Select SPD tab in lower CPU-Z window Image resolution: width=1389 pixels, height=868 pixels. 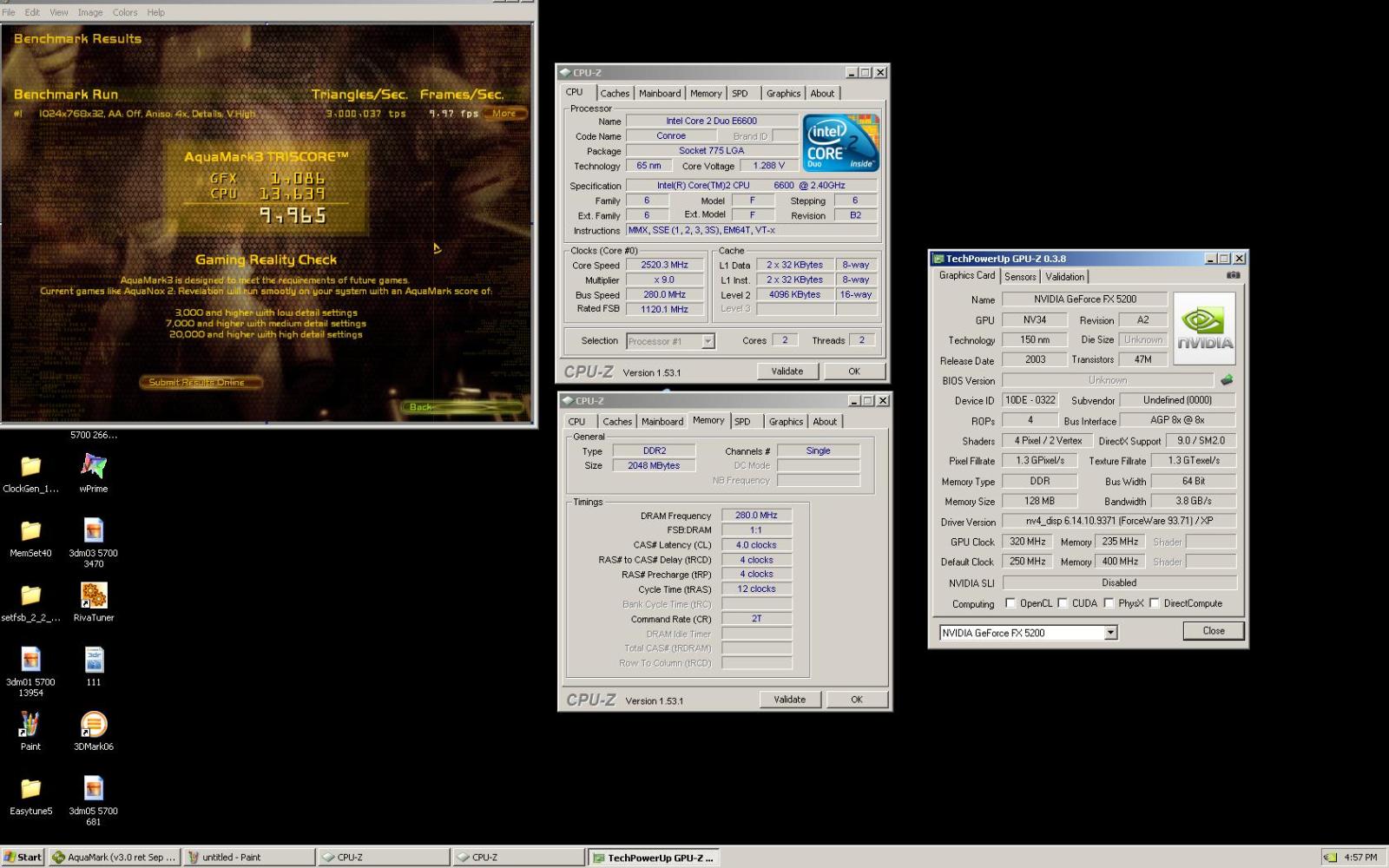coord(742,422)
